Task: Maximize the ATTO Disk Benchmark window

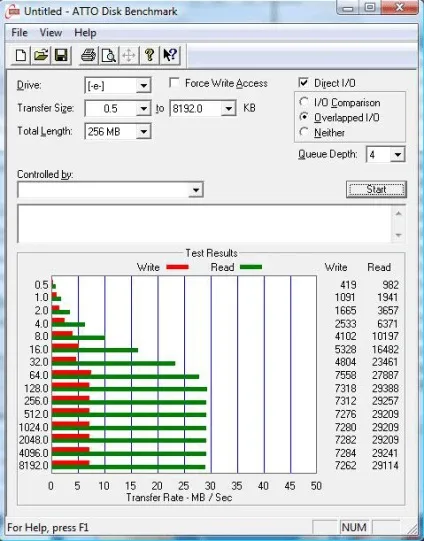Action: click(369, 8)
